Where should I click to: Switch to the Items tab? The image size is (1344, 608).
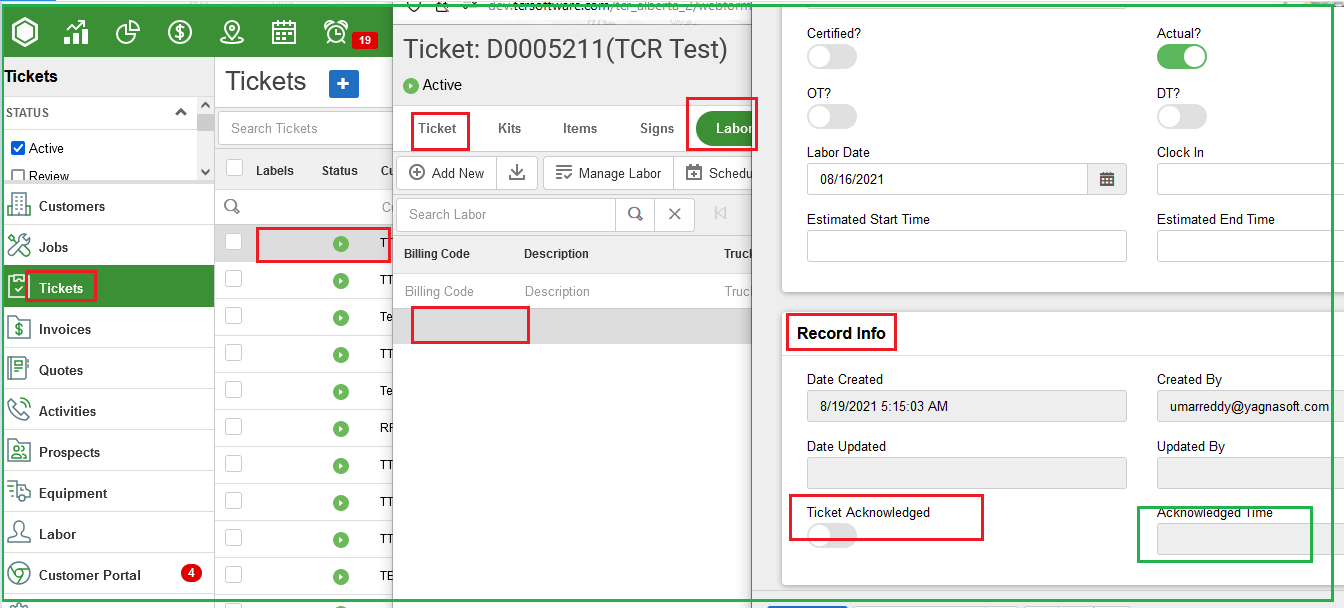pos(580,128)
